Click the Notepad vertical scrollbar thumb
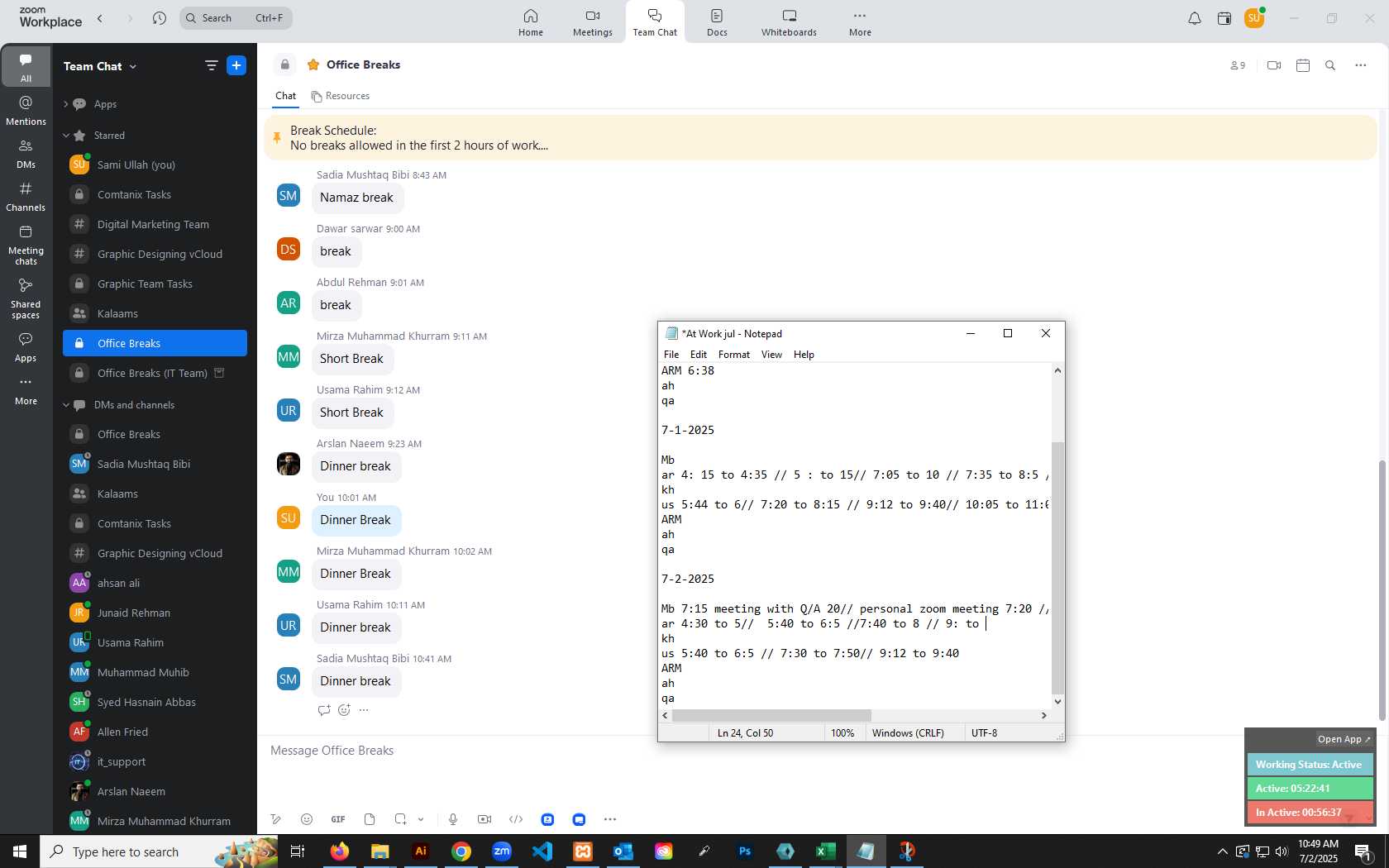 [1057, 568]
